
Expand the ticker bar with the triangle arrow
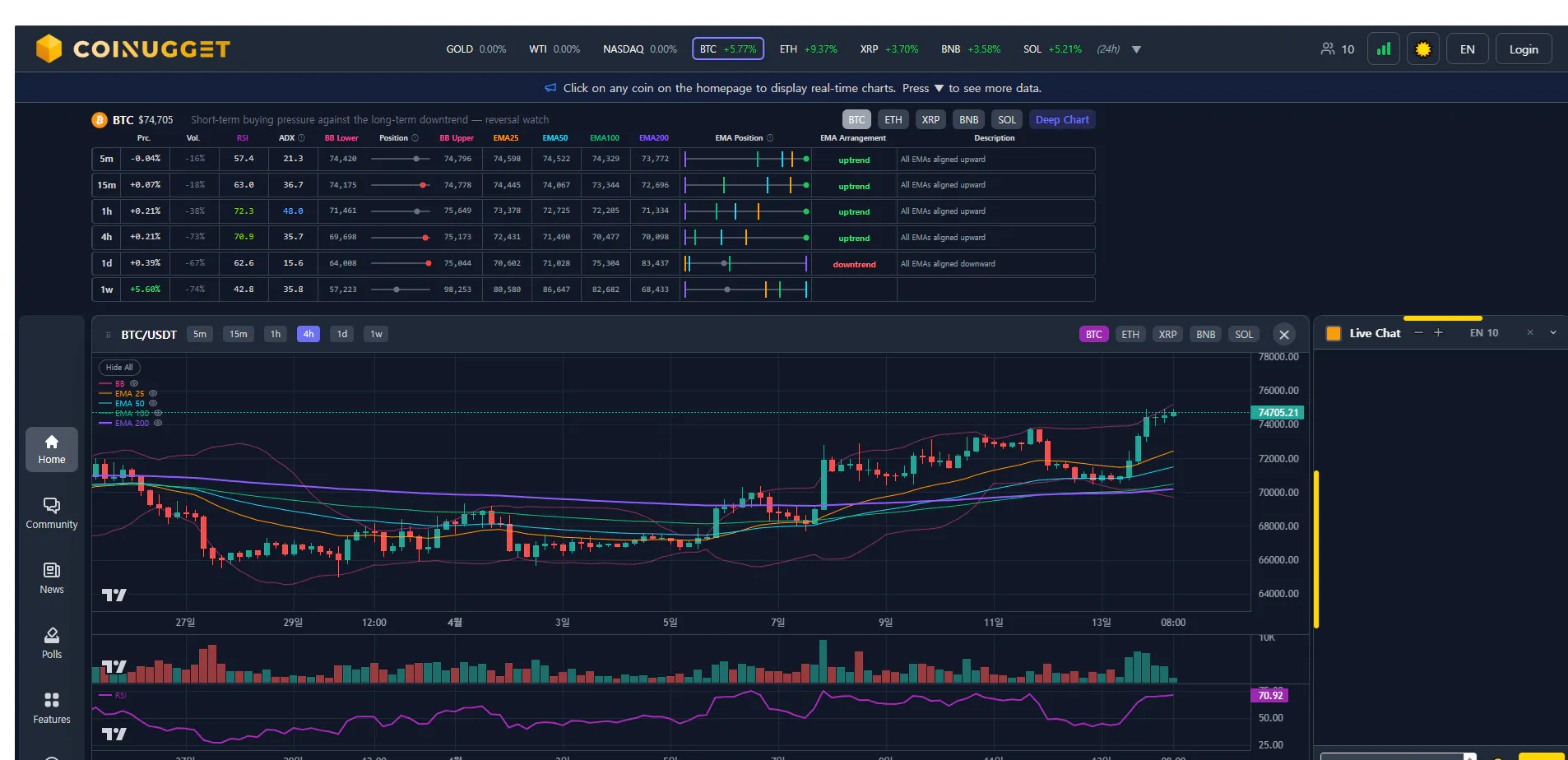coord(1136,49)
